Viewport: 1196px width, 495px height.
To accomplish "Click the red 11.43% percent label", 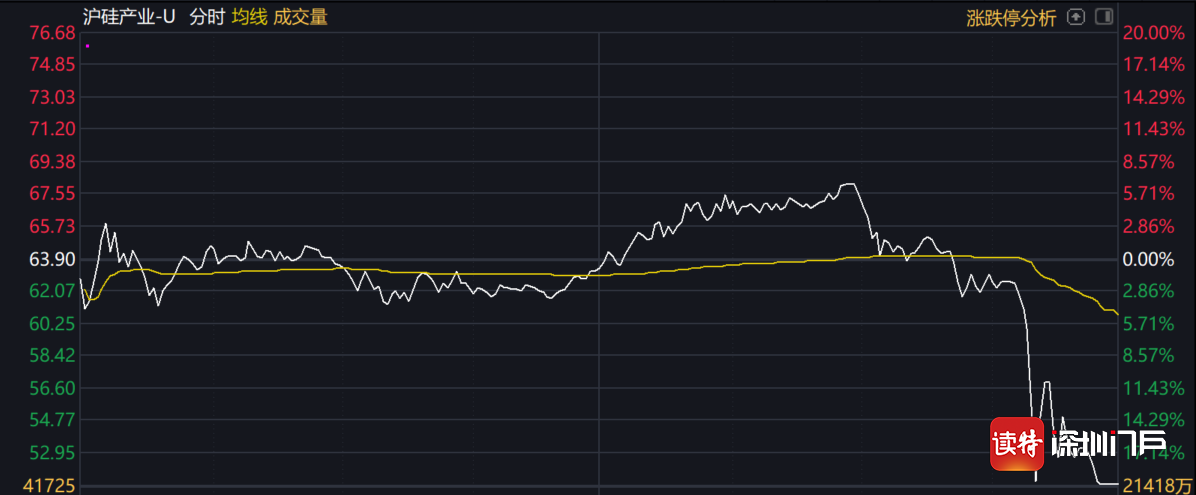I will 1153,129.
